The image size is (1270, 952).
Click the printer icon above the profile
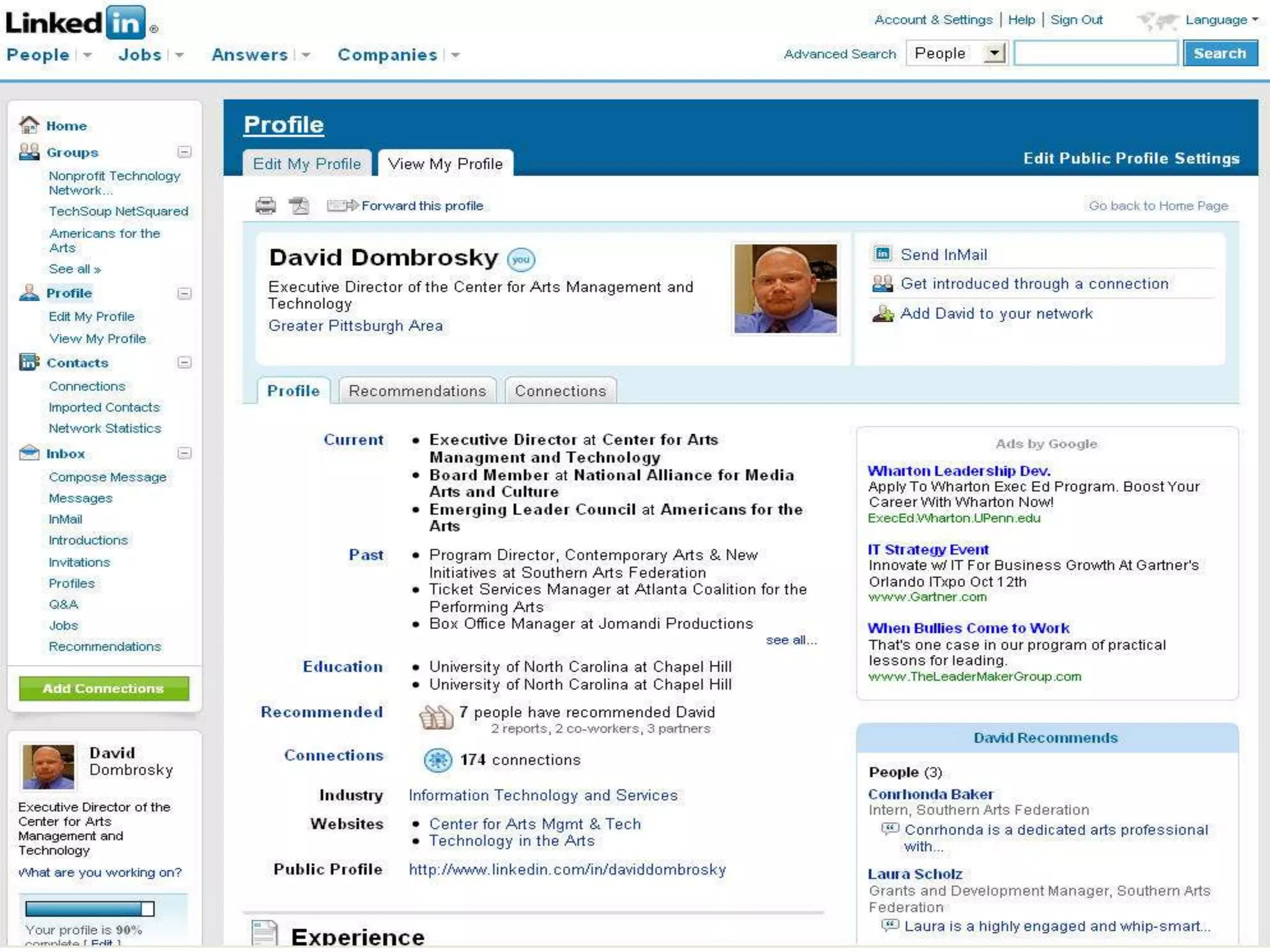coord(265,205)
